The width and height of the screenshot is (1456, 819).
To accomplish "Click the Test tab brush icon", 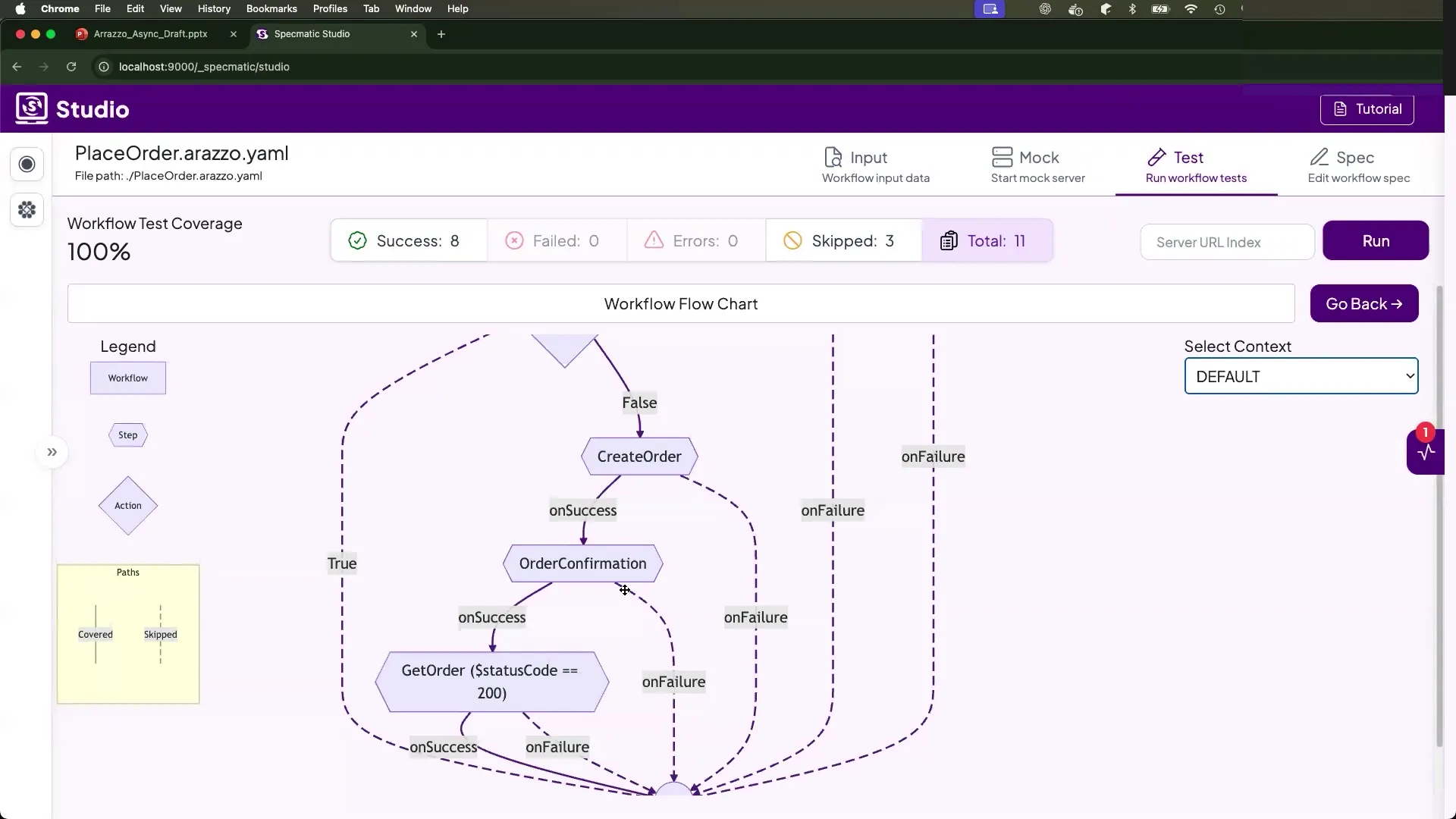I will click(x=1156, y=157).
